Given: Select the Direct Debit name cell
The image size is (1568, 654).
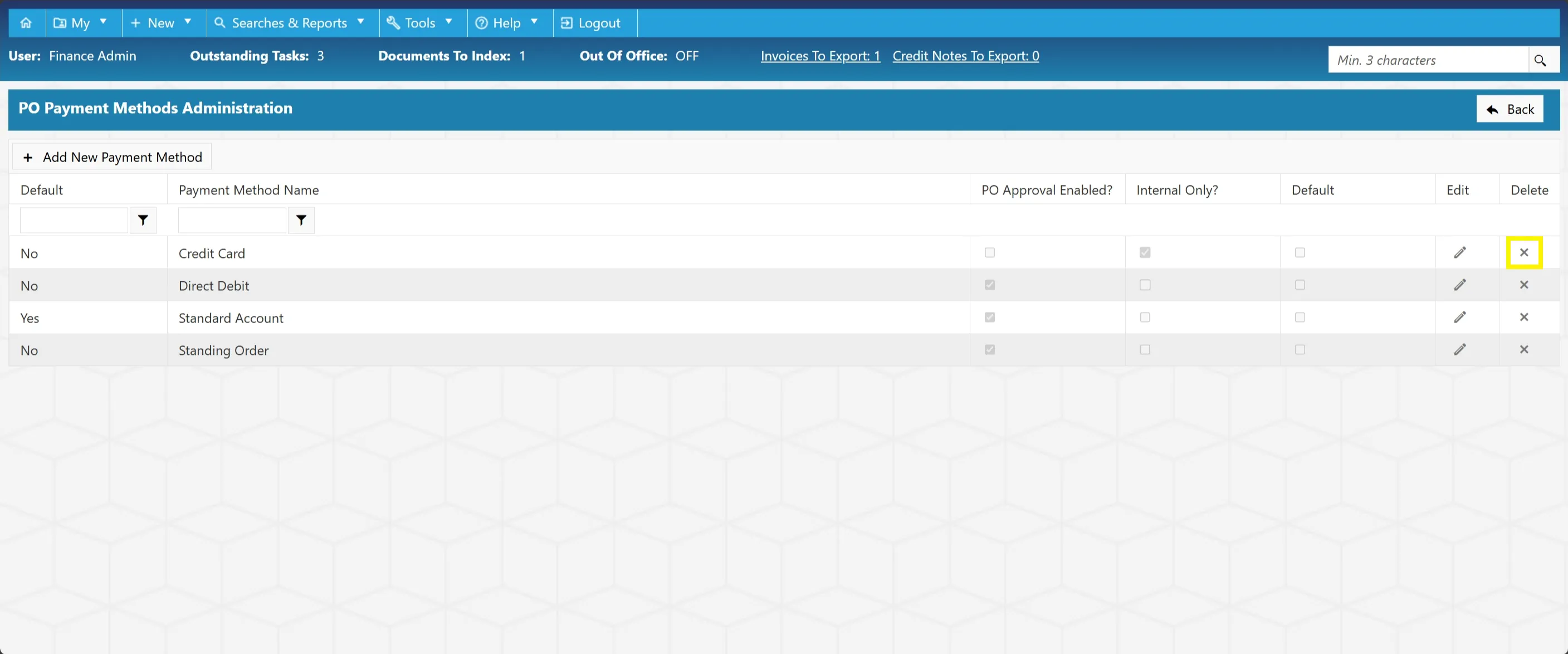Looking at the screenshot, I should click(569, 285).
